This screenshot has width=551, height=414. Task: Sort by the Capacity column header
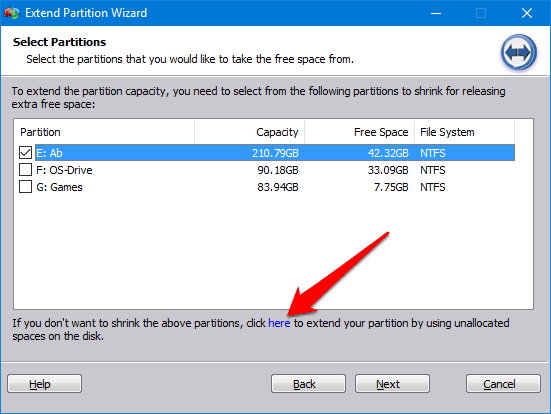pyautogui.click(x=249, y=132)
